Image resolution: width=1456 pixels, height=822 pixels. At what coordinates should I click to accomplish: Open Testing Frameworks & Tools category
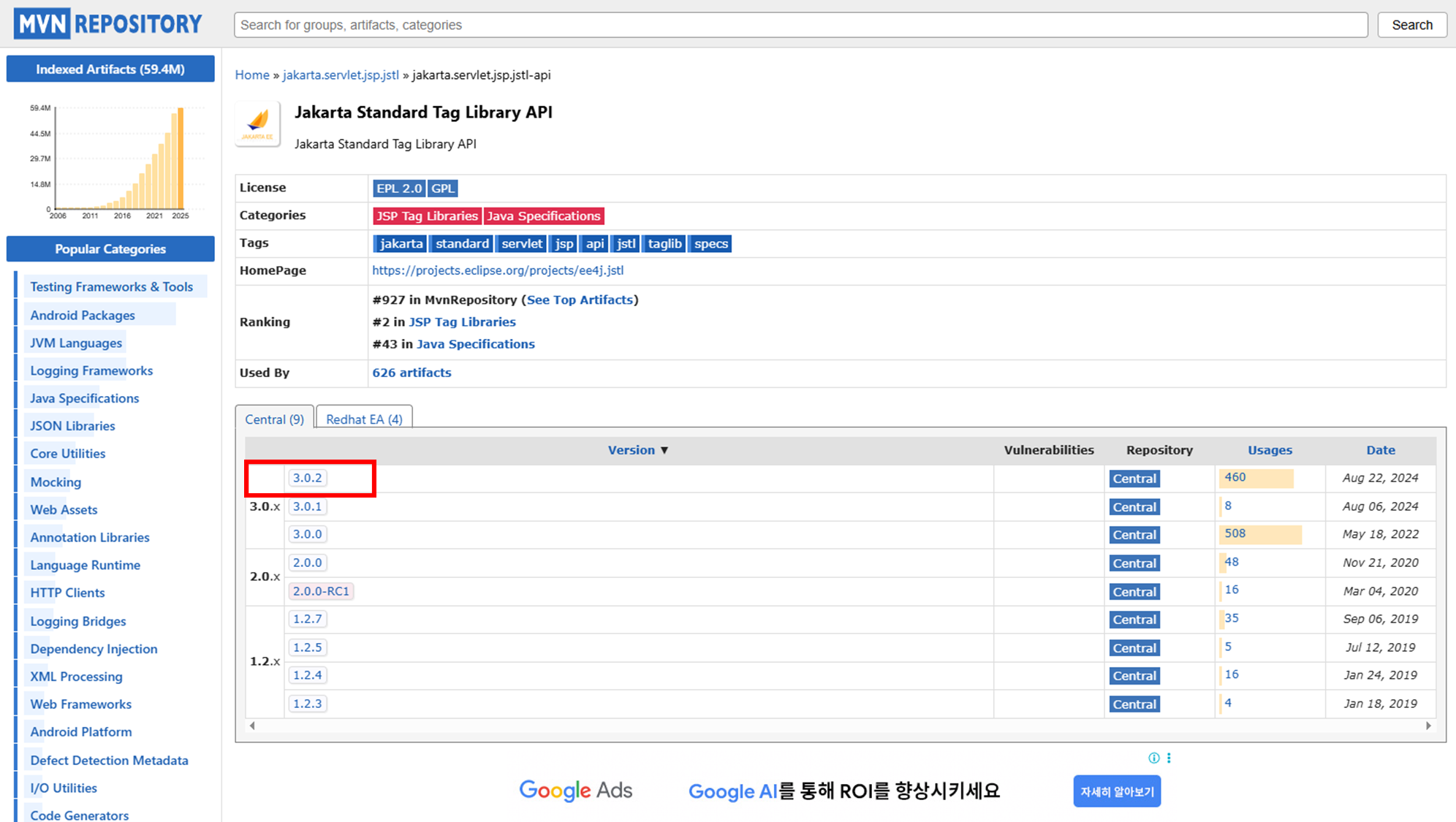click(x=111, y=287)
